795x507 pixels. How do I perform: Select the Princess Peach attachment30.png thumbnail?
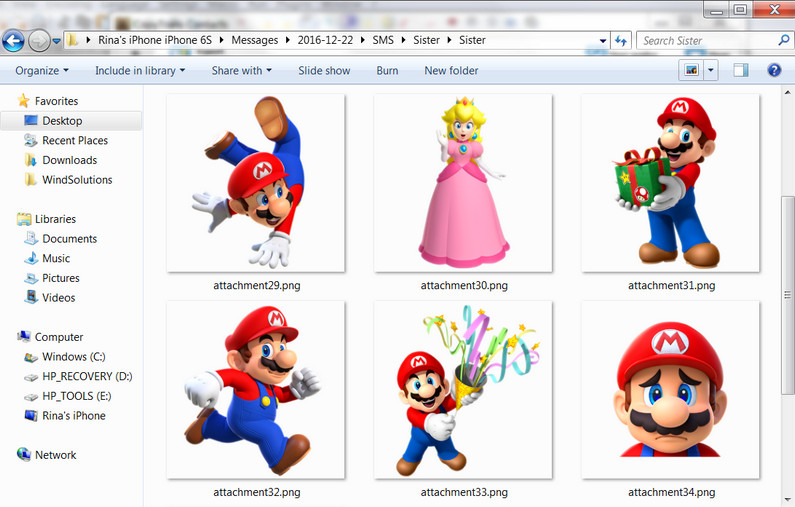pyautogui.click(x=463, y=183)
